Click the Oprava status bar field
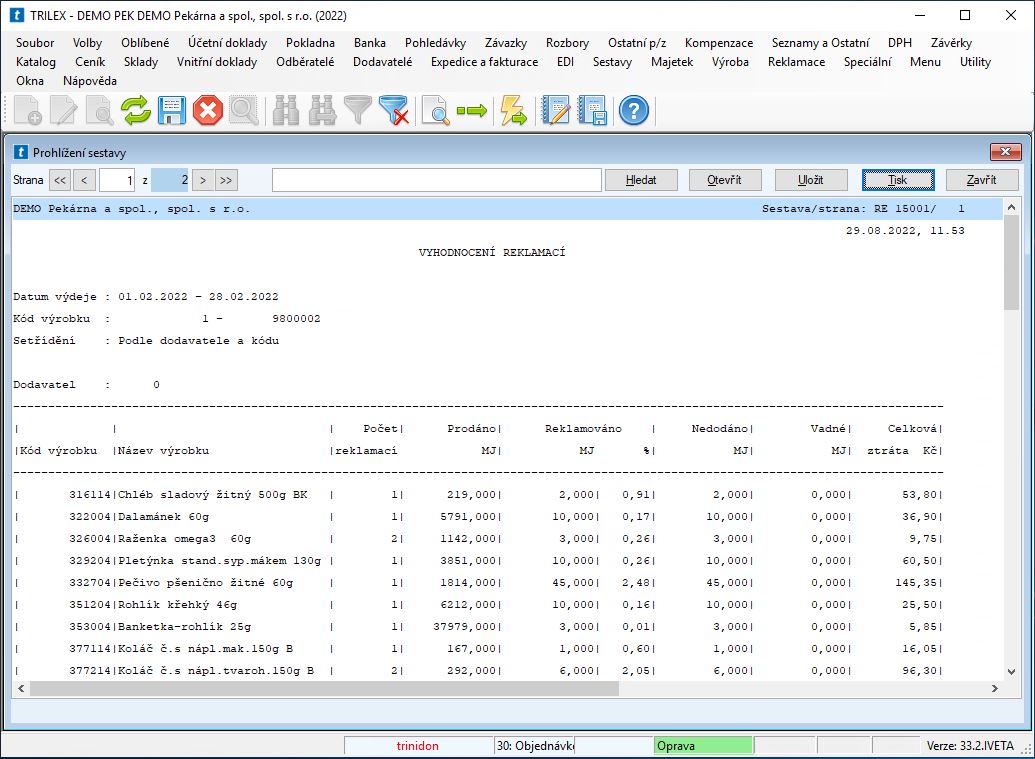This screenshot has height=759, width=1035. pos(703,746)
